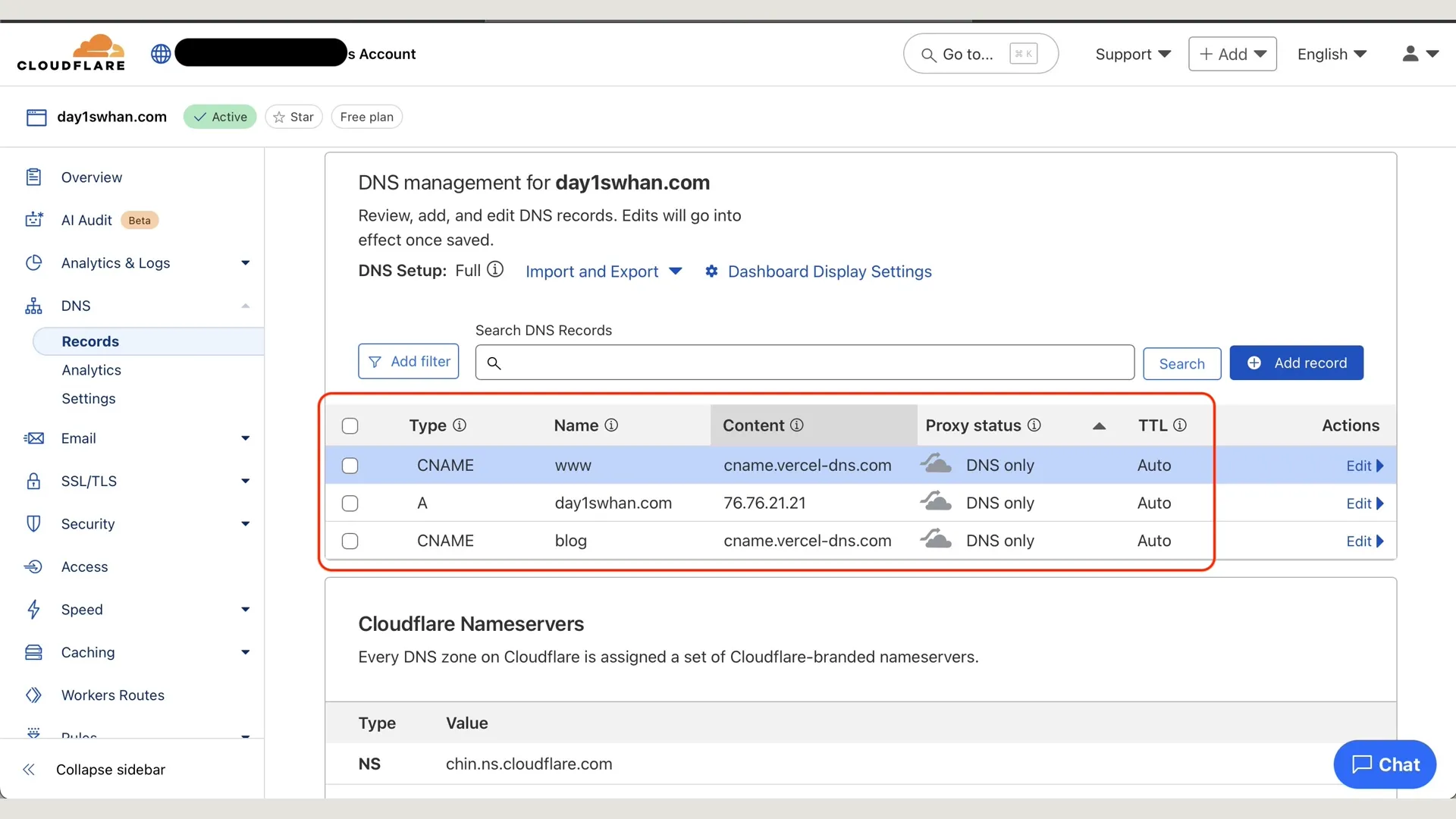Open Dashboard Display Settings link
This screenshot has height=819, width=1456.
coord(830,271)
